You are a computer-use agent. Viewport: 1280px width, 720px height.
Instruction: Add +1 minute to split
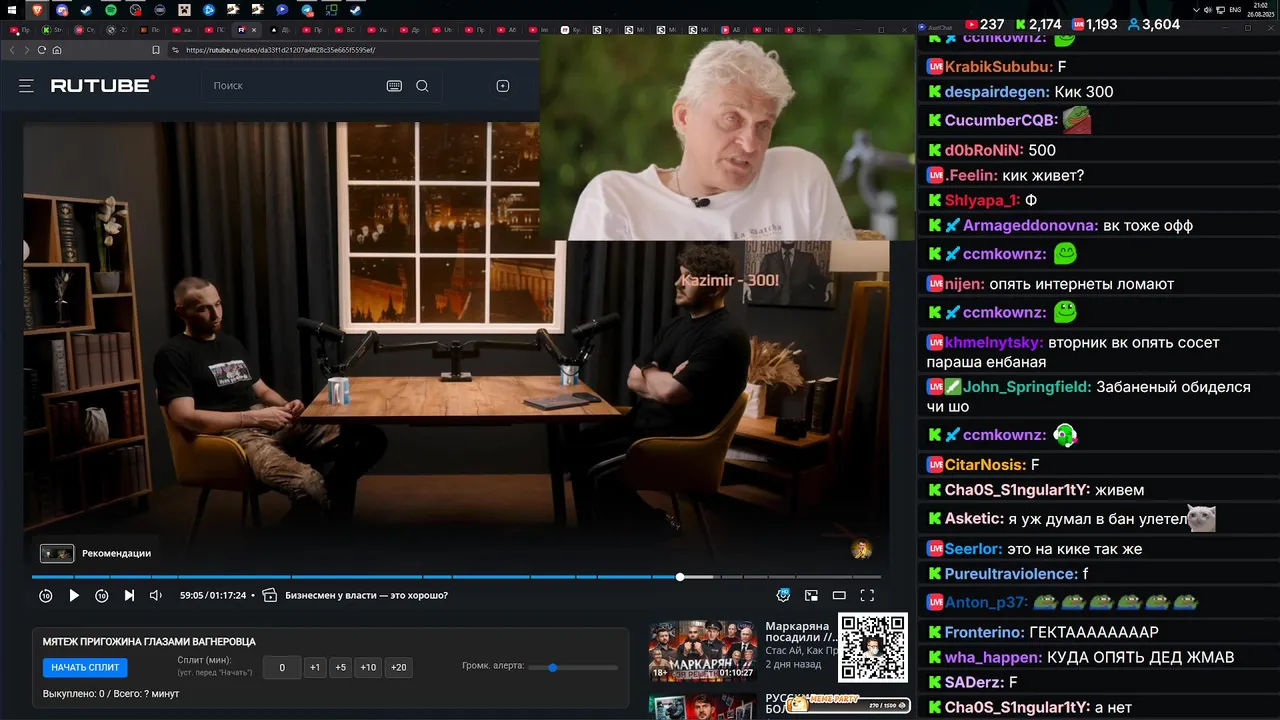315,667
